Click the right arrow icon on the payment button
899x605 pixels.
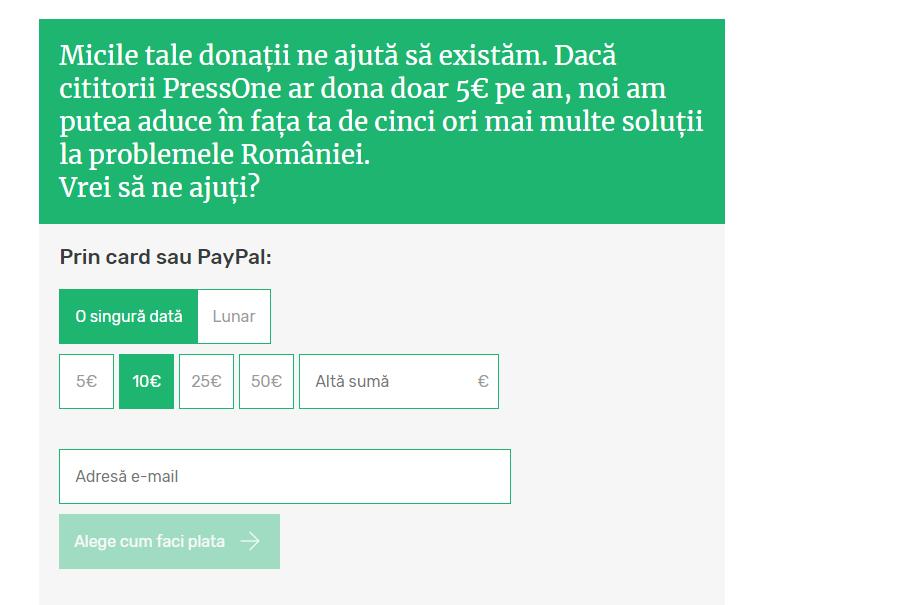(250, 541)
